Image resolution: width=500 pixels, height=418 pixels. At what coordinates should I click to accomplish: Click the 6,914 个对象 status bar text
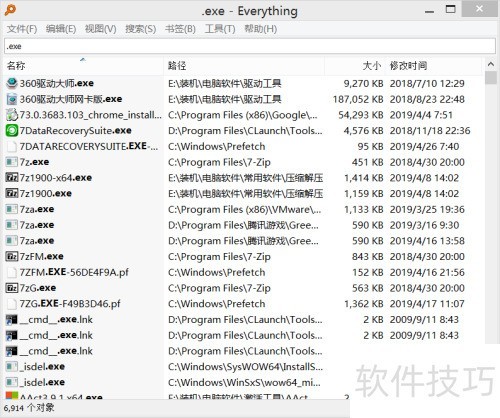coord(29,408)
